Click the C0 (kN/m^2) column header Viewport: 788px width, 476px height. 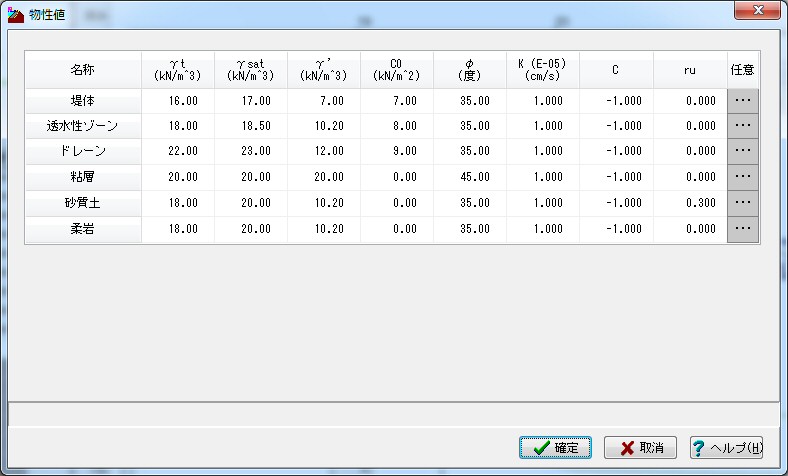pyautogui.click(x=397, y=70)
